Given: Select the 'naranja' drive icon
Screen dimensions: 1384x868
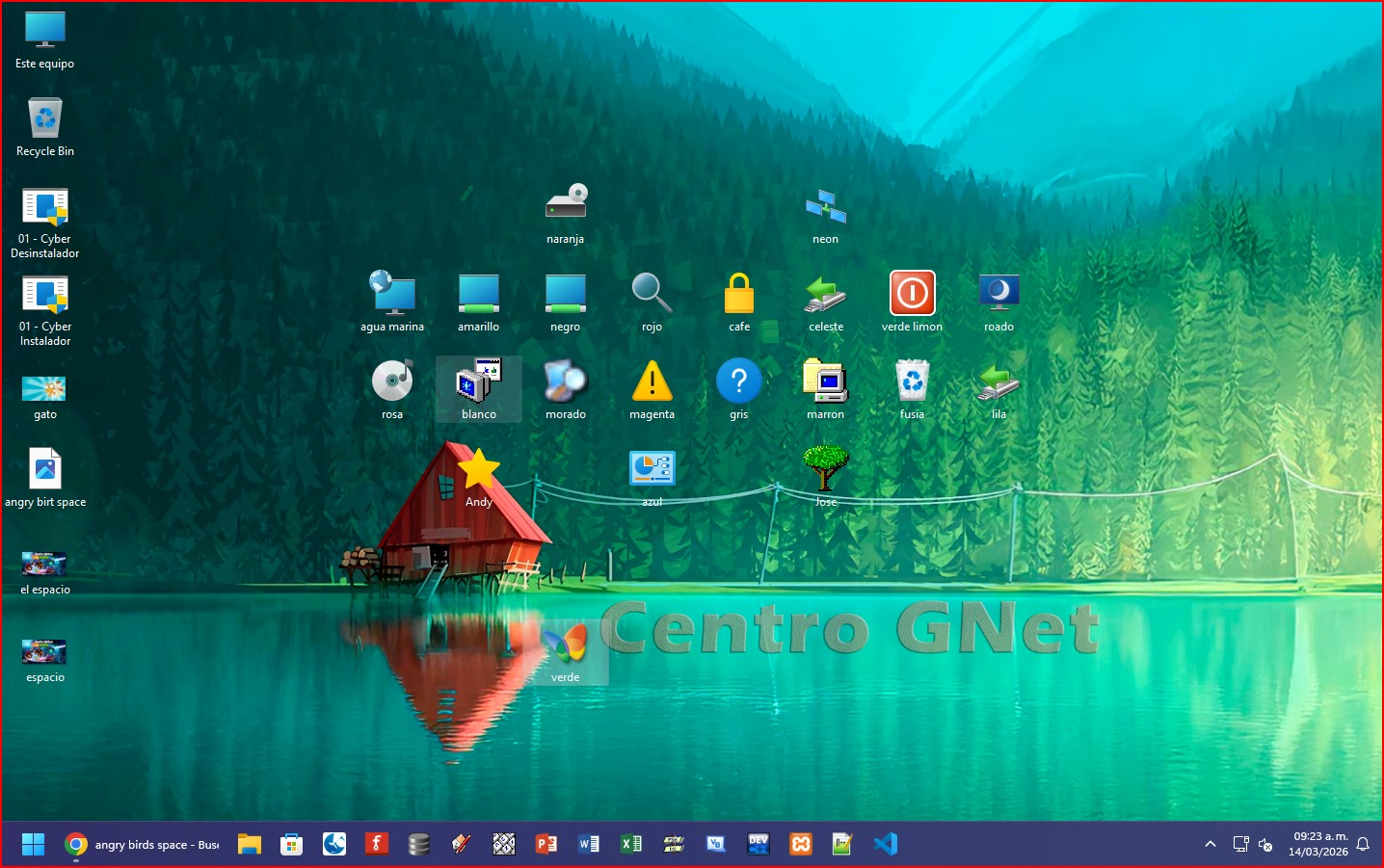Looking at the screenshot, I should 566,203.
